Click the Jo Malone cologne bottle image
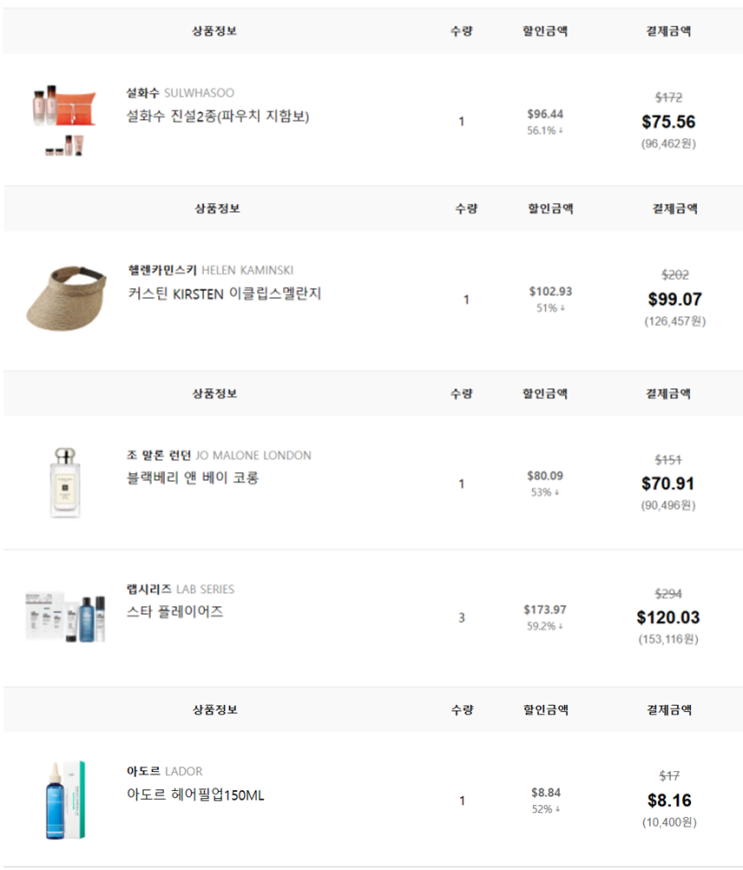 point(66,482)
